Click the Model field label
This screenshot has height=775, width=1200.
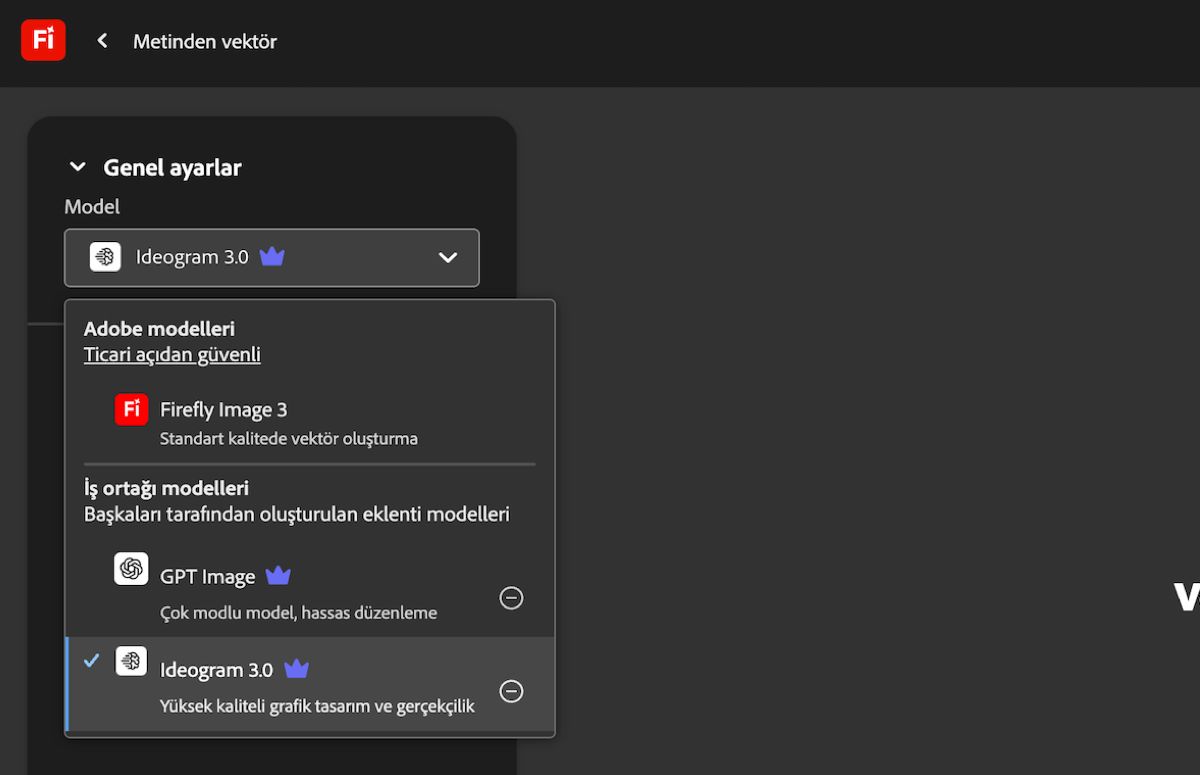[x=92, y=206]
